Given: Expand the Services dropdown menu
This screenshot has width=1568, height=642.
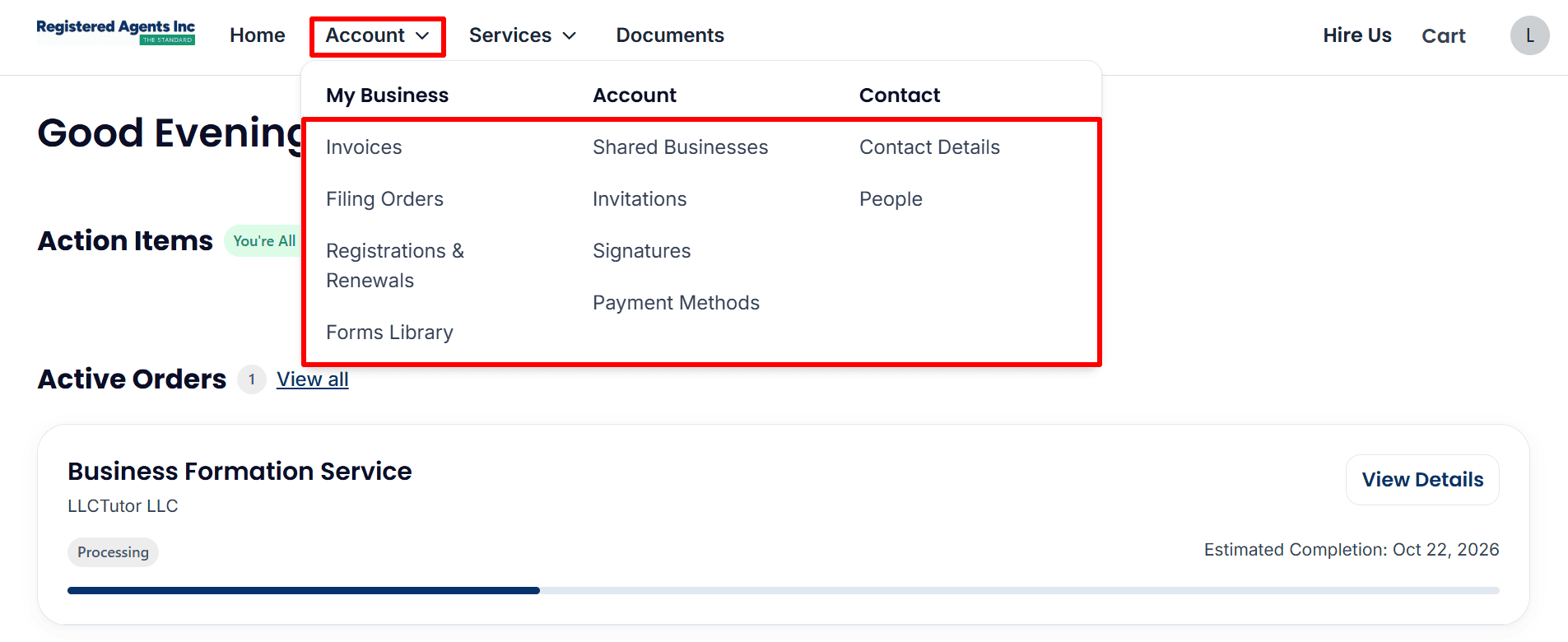Looking at the screenshot, I should coord(523,35).
